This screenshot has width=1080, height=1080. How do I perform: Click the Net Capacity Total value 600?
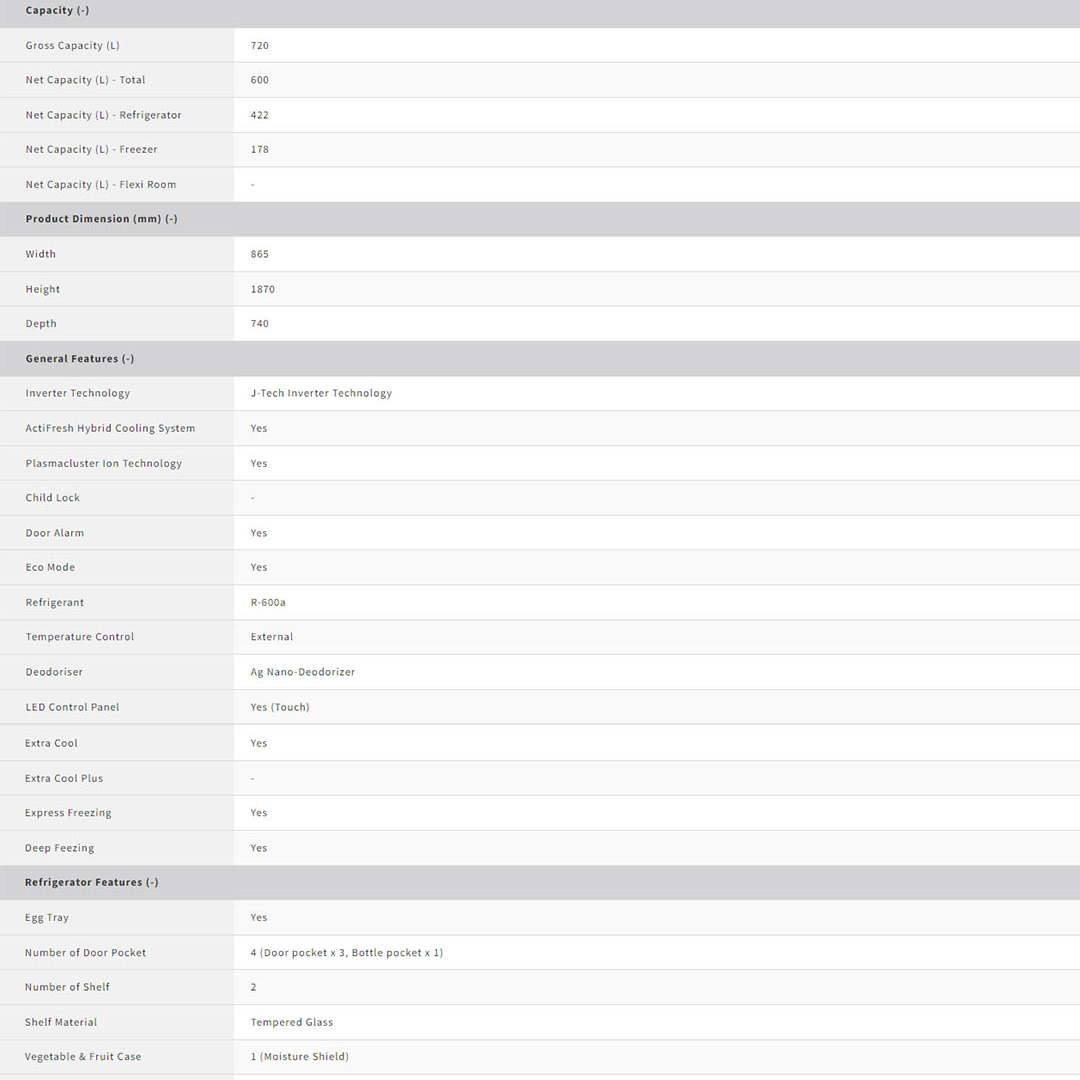(259, 80)
